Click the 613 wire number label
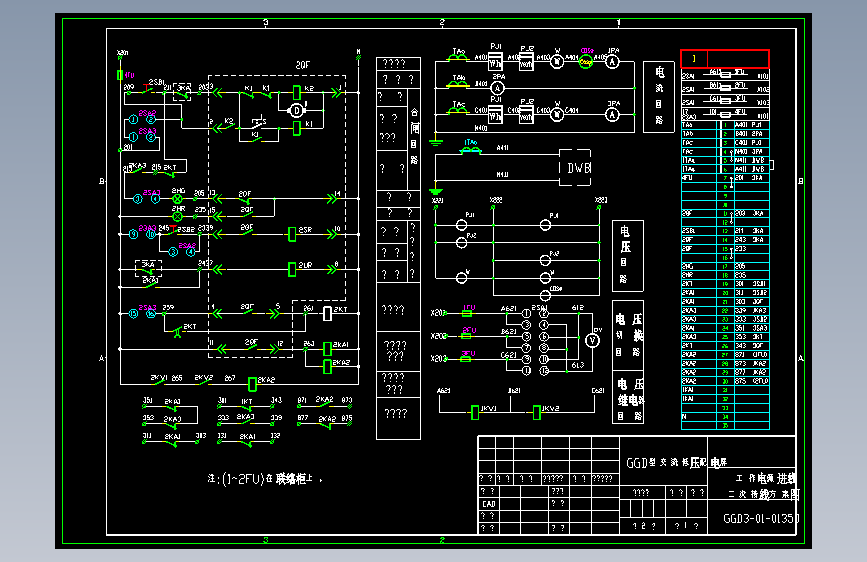 pyautogui.click(x=577, y=365)
